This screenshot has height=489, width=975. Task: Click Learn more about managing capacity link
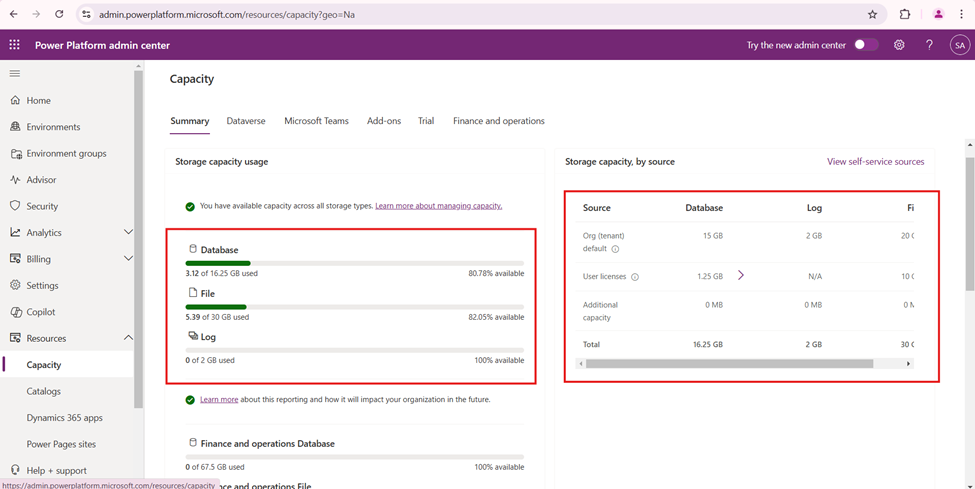(438, 206)
